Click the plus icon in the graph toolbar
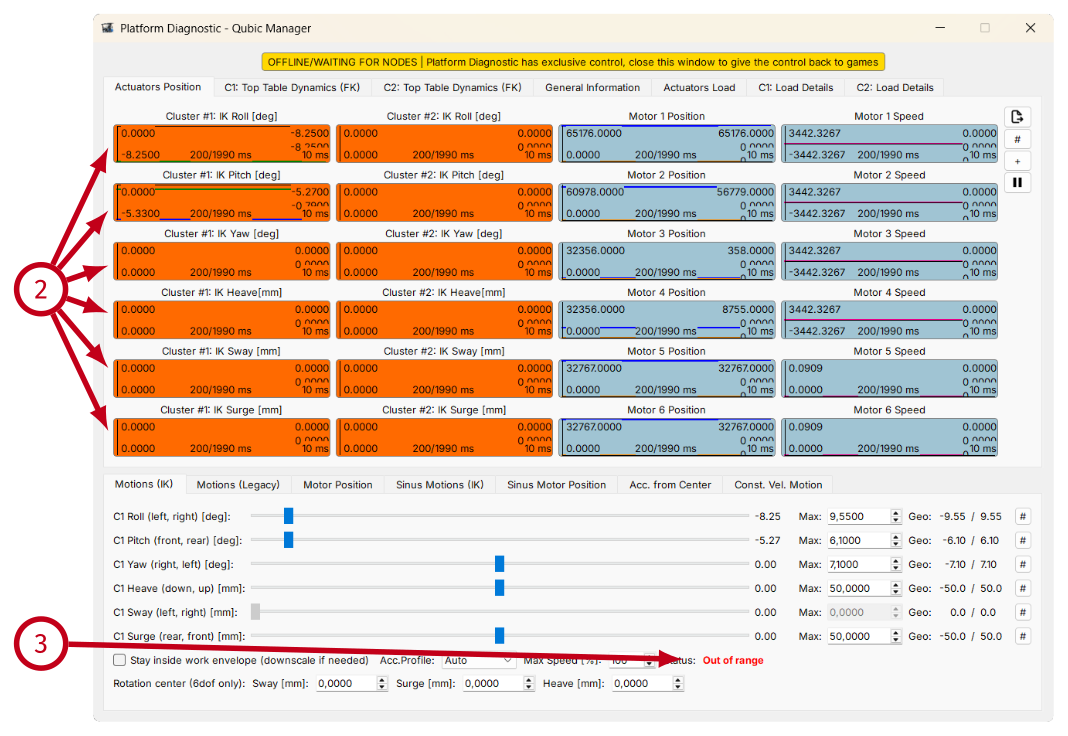1068x736 pixels. [x=1017, y=161]
